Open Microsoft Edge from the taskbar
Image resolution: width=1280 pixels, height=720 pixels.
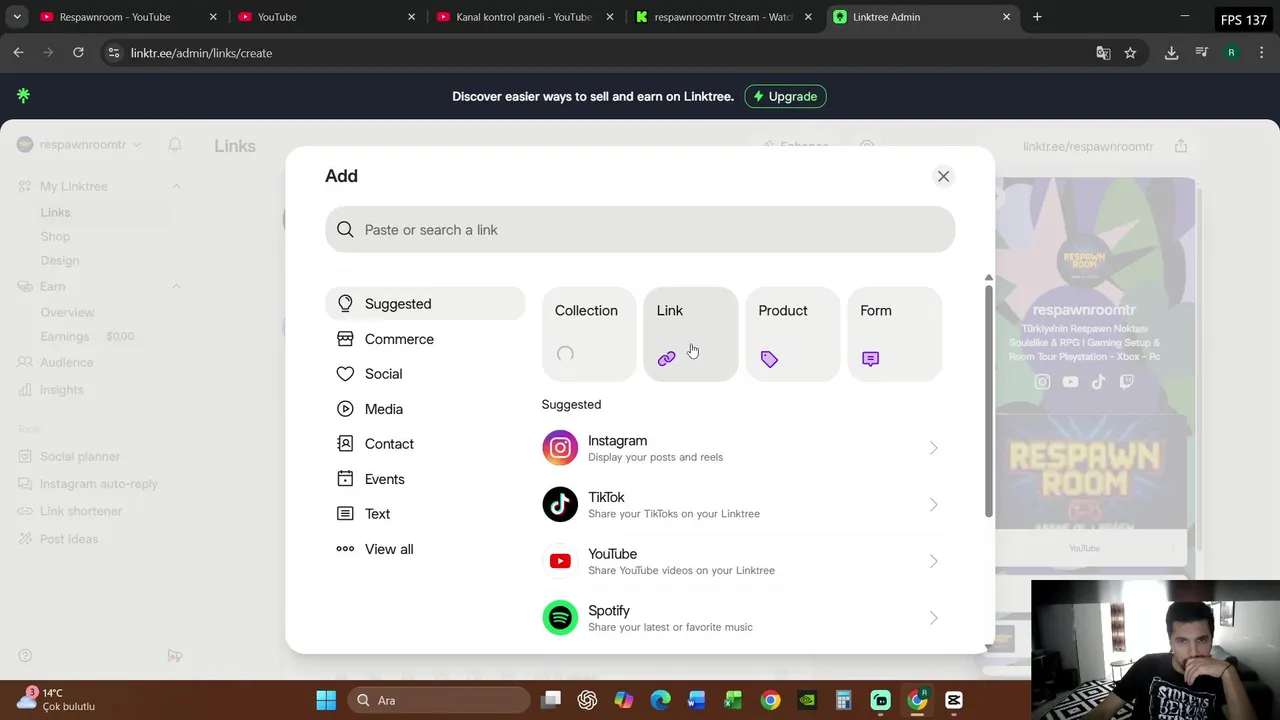tap(660, 700)
